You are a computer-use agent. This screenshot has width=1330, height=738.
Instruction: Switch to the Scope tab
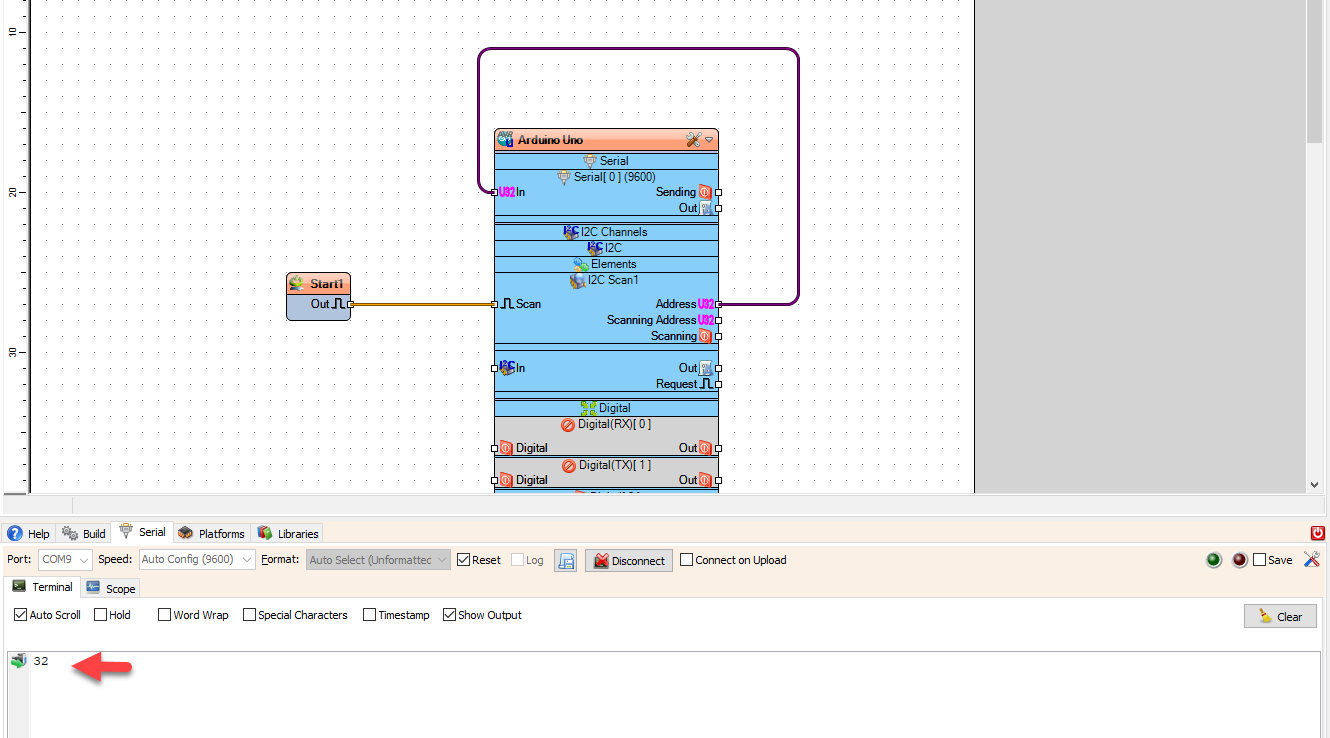click(x=110, y=588)
